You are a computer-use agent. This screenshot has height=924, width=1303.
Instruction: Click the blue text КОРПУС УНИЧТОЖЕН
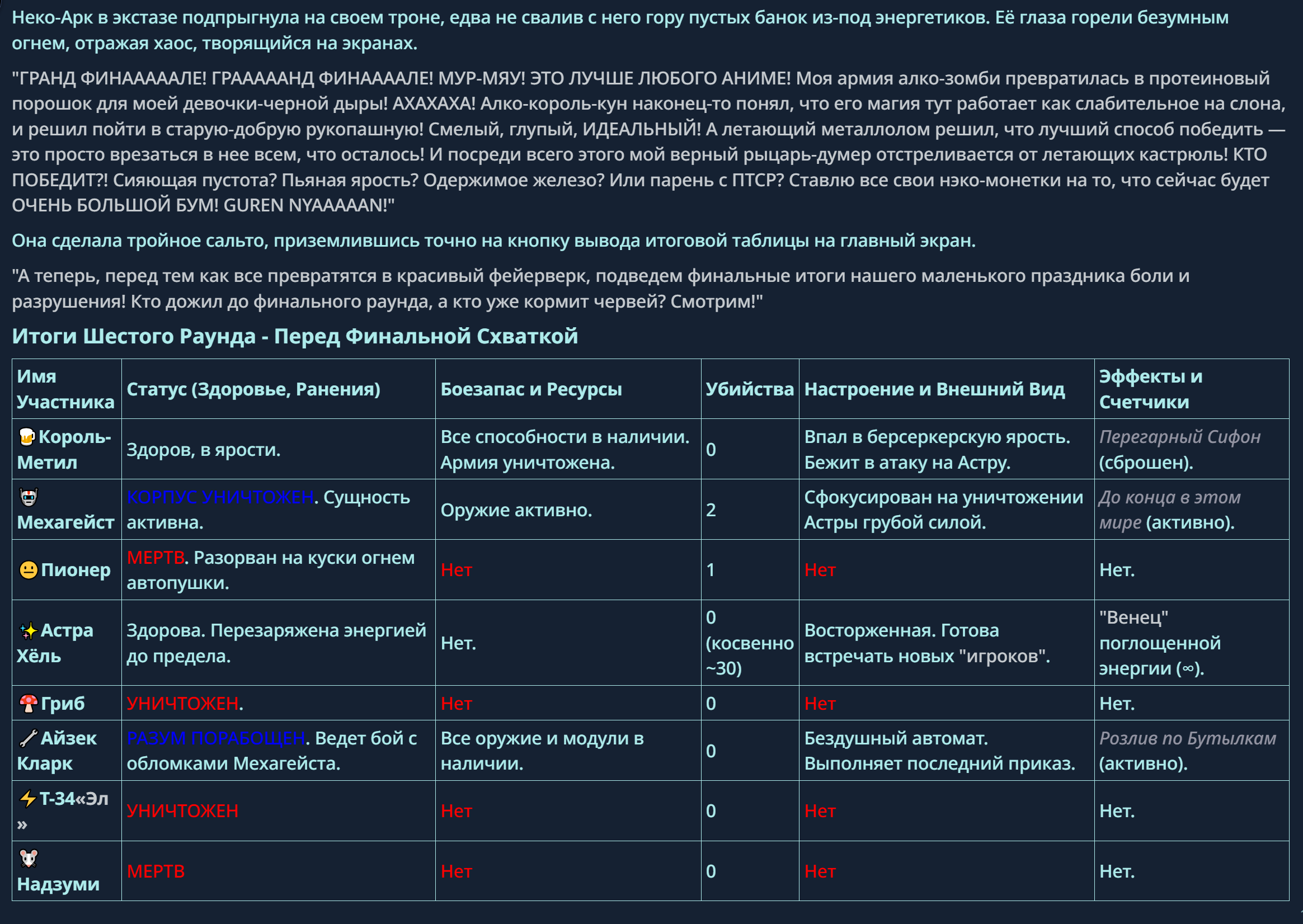(x=220, y=497)
